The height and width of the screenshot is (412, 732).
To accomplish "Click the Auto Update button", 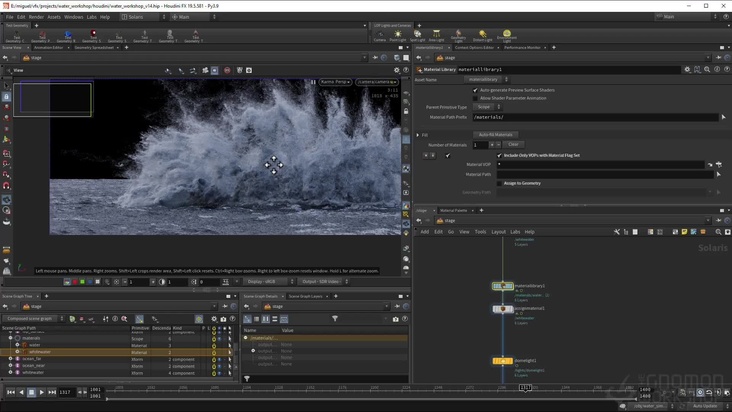I will (x=704, y=406).
